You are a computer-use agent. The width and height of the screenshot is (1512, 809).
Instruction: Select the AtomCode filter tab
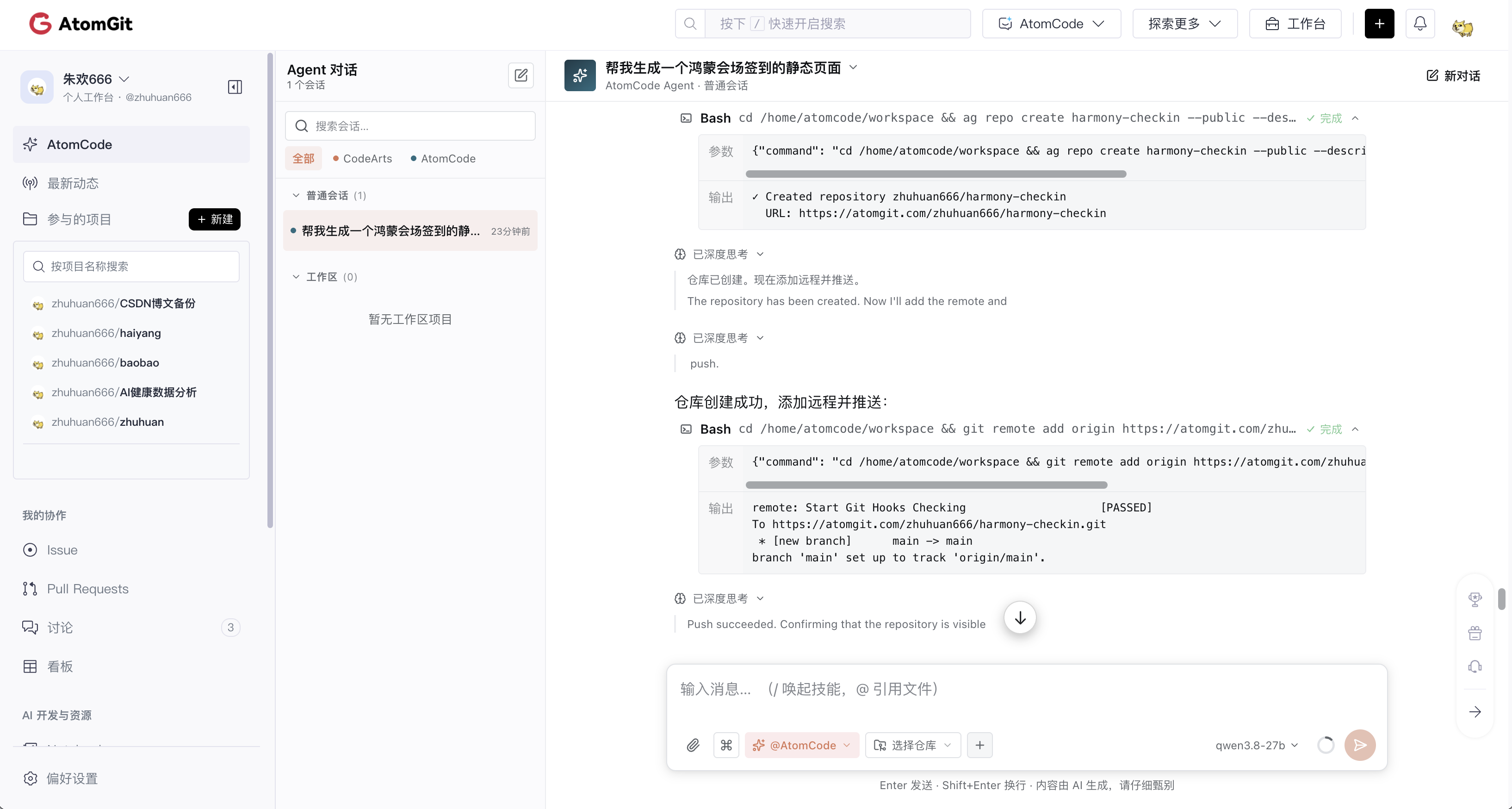click(x=443, y=158)
